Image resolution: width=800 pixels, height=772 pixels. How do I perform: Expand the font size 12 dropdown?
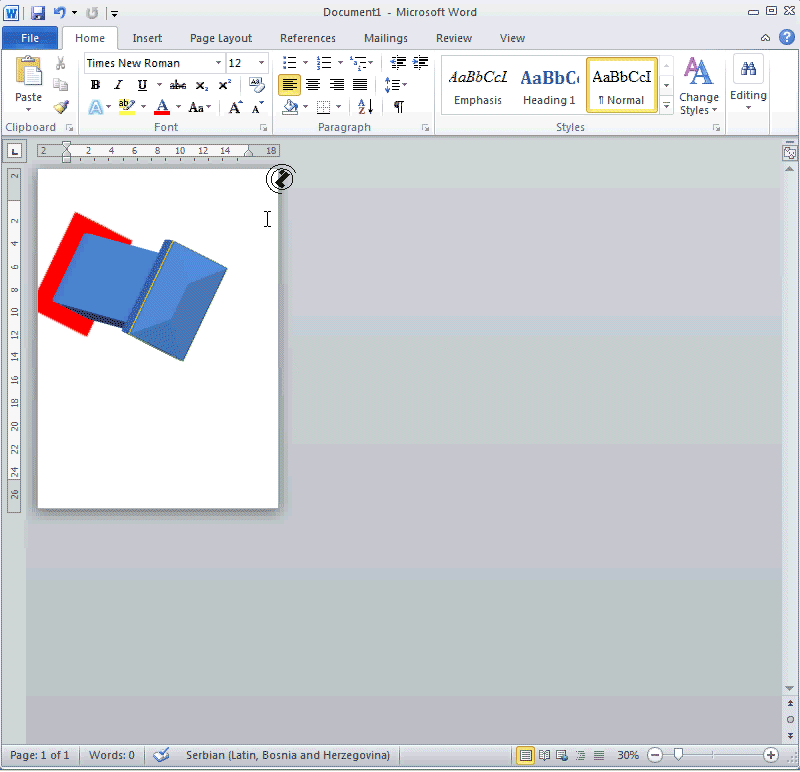click(x=262, y=63)
